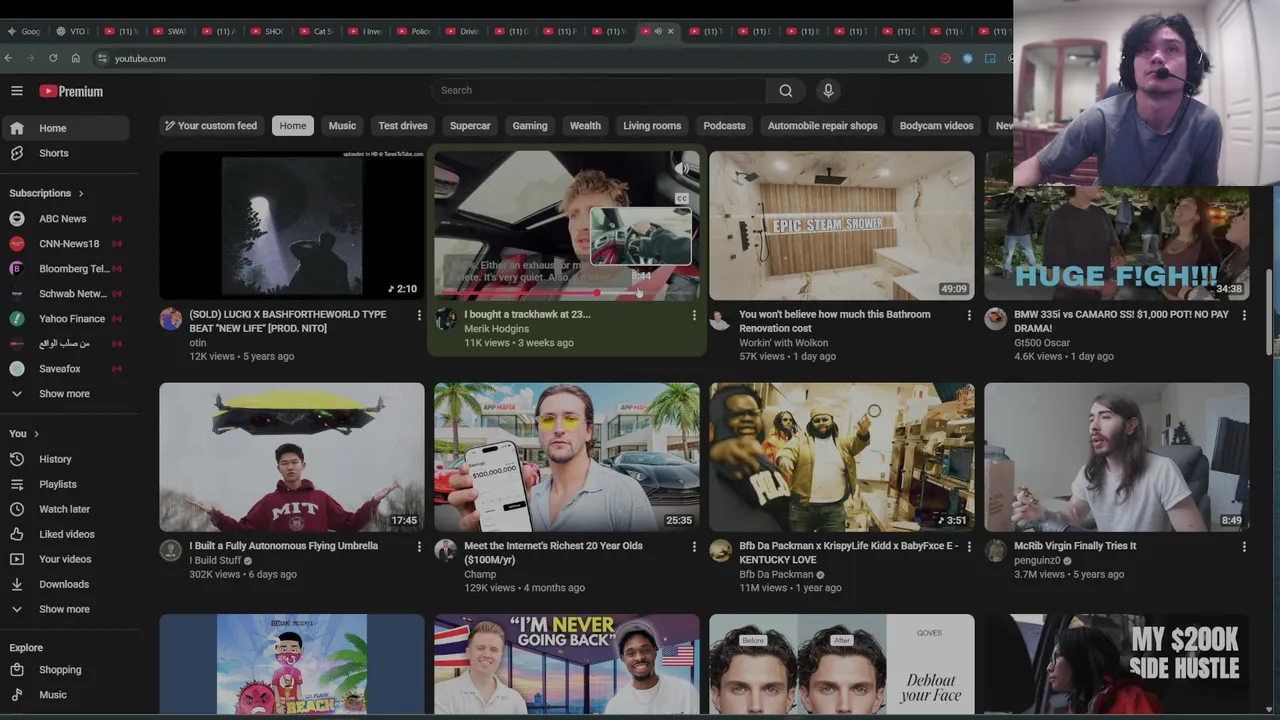Select the Living rooms filter chip

[652, 126]
